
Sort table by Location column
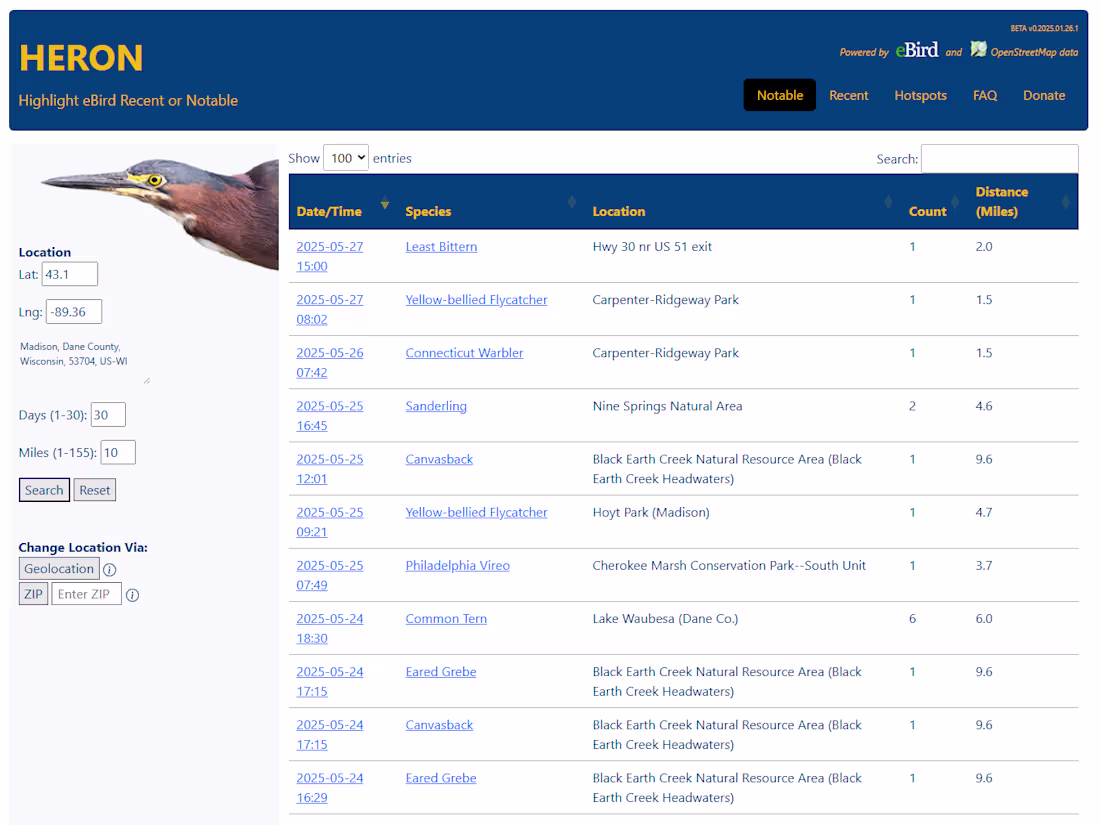tap(744, 202)
